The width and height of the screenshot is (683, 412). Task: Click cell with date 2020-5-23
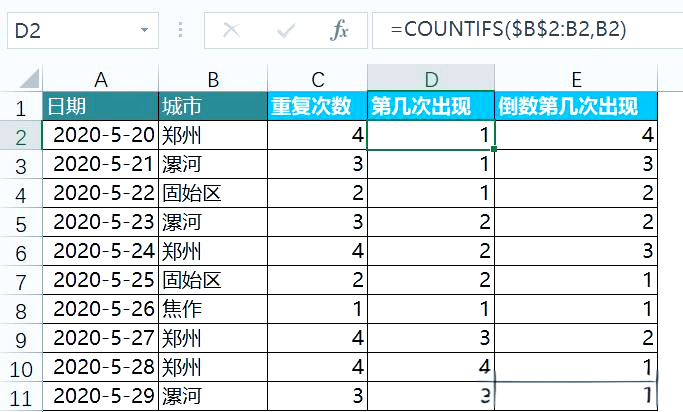(x=101, y=222)
